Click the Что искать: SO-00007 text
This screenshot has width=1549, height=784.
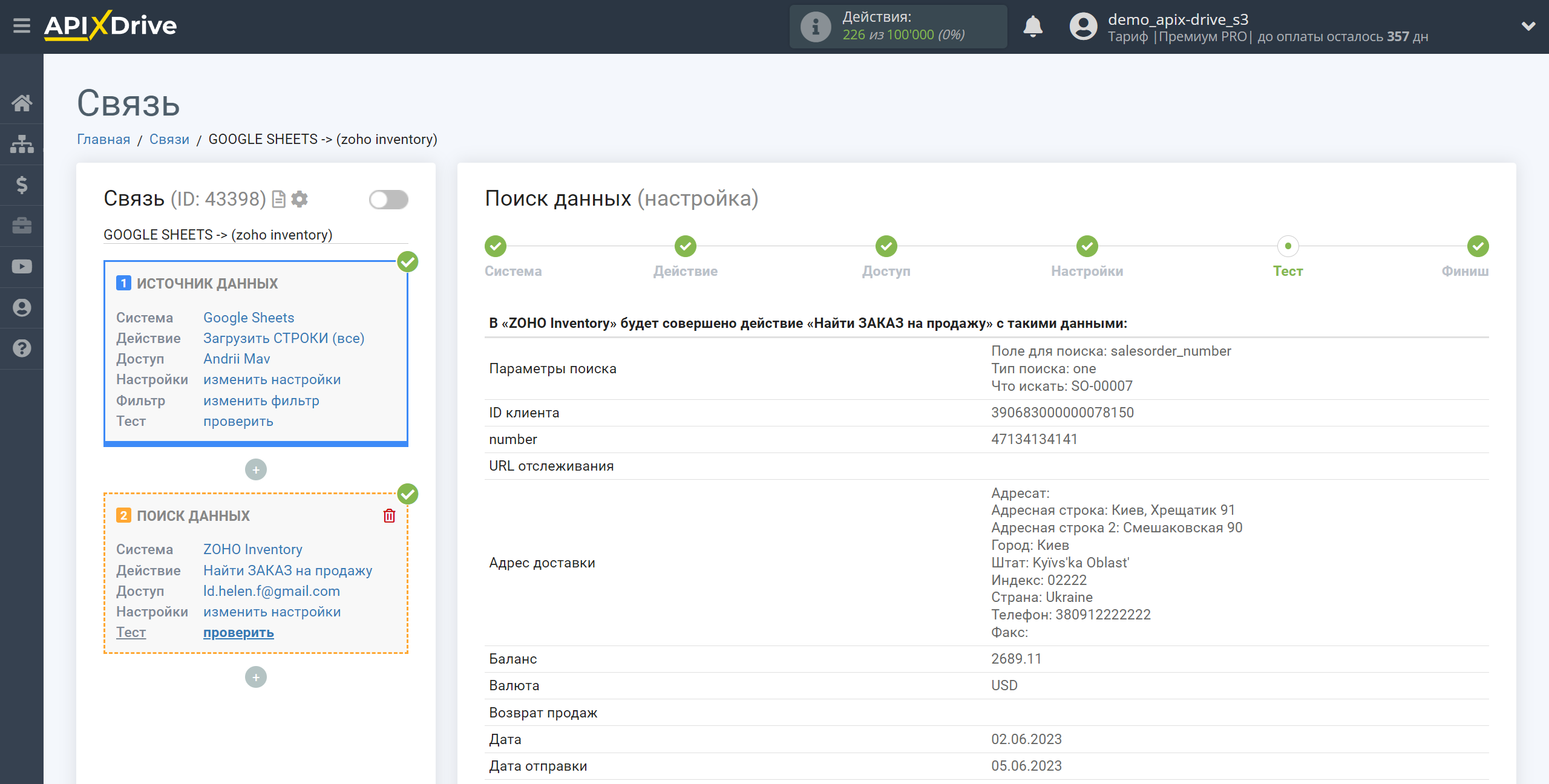coord(1061,386)
